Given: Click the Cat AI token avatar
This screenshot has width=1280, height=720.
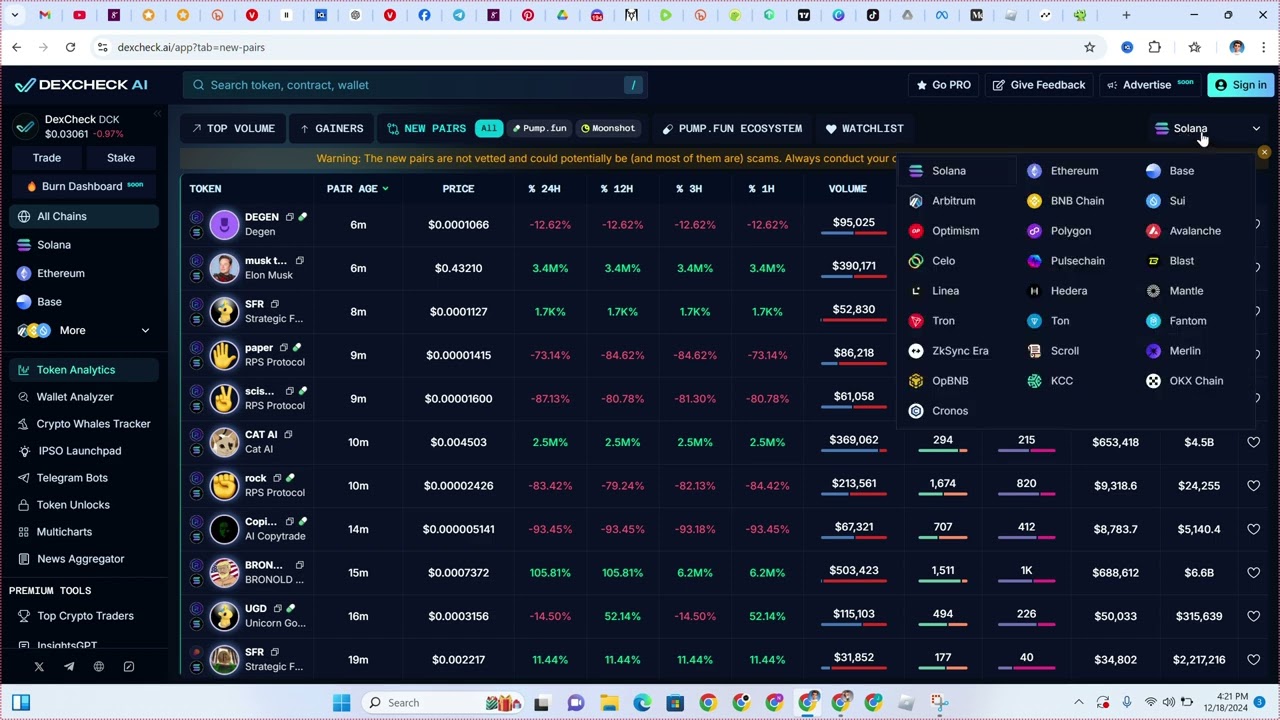Looking at the screenshot, I should coord(224,442).
